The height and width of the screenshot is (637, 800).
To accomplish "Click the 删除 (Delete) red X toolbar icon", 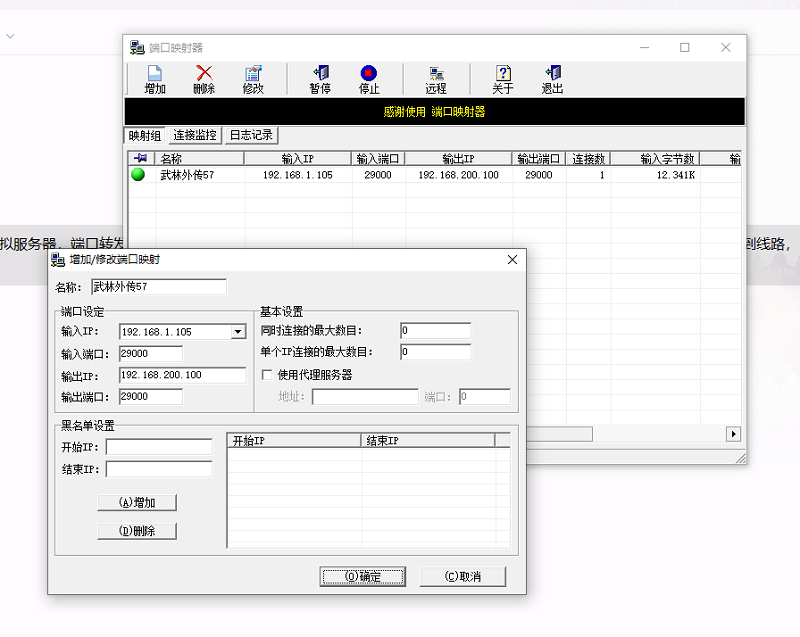I will (204, 80).
